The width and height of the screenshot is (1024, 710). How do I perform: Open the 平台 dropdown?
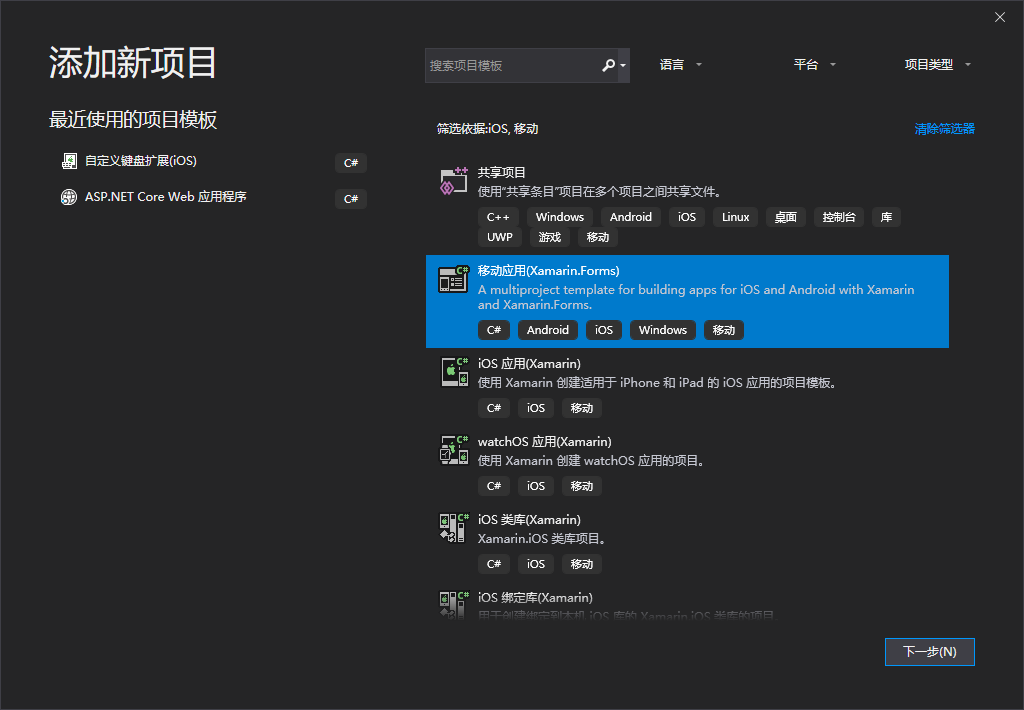pyautogui.click(x=814, y=64)
